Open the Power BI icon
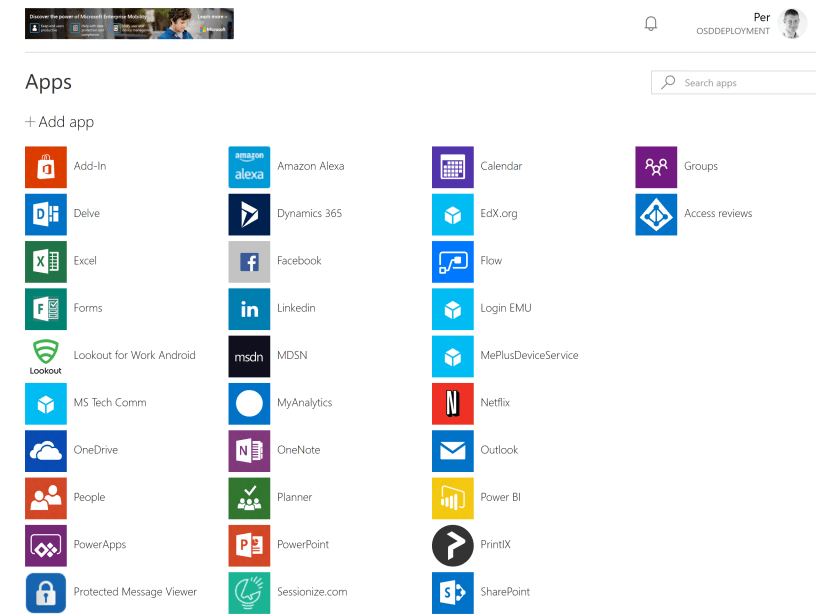The height and width of the screenshot is (616, 816). click(452, 498)
